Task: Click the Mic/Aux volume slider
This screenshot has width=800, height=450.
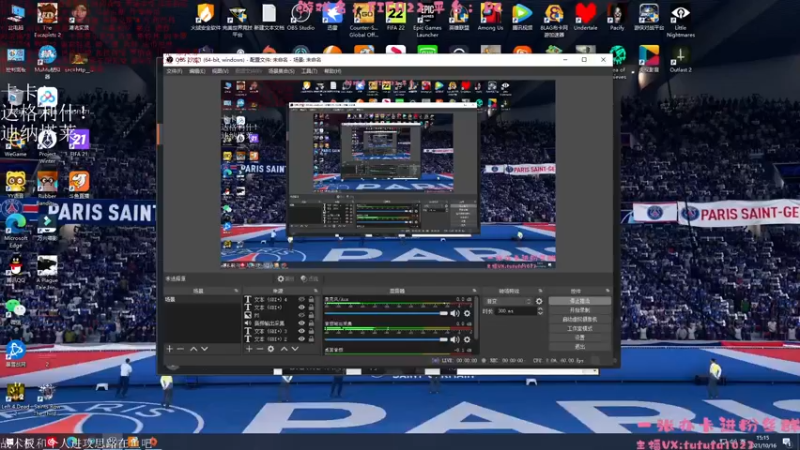Action: (386, 313)
